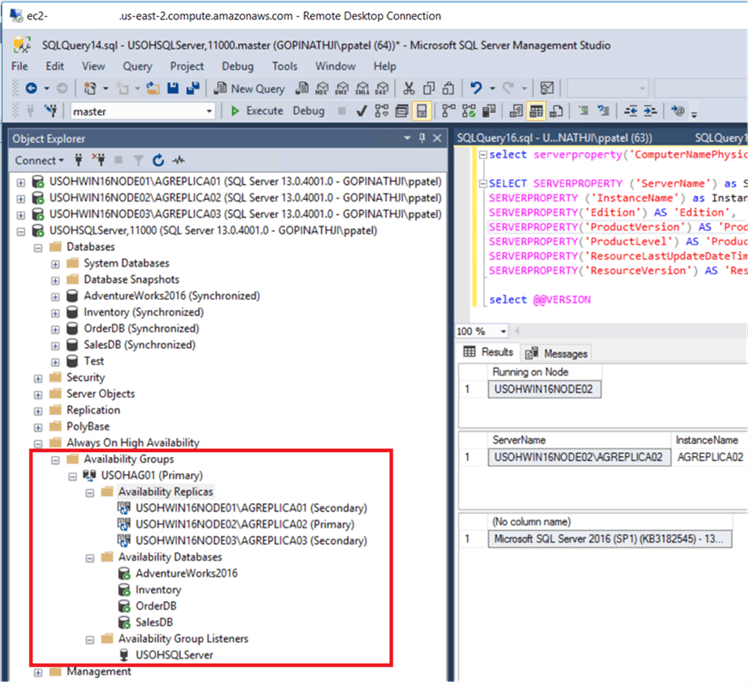The width and height of the screenshot is (748, 682).
Task: Click the USOHSQLServer listener icon
Action: click(125, 655)
